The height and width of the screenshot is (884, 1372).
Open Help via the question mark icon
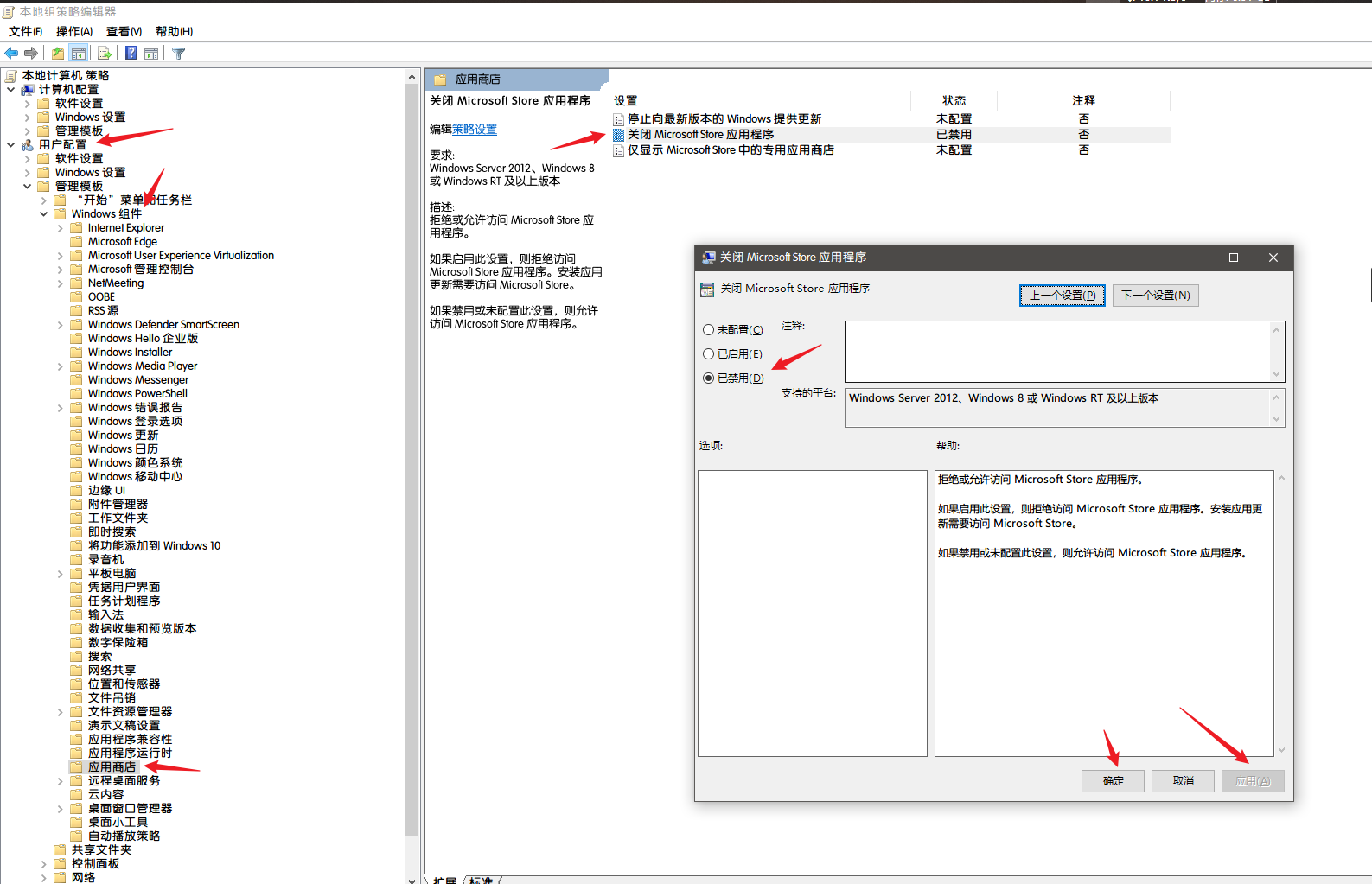(x=131, y=54)
